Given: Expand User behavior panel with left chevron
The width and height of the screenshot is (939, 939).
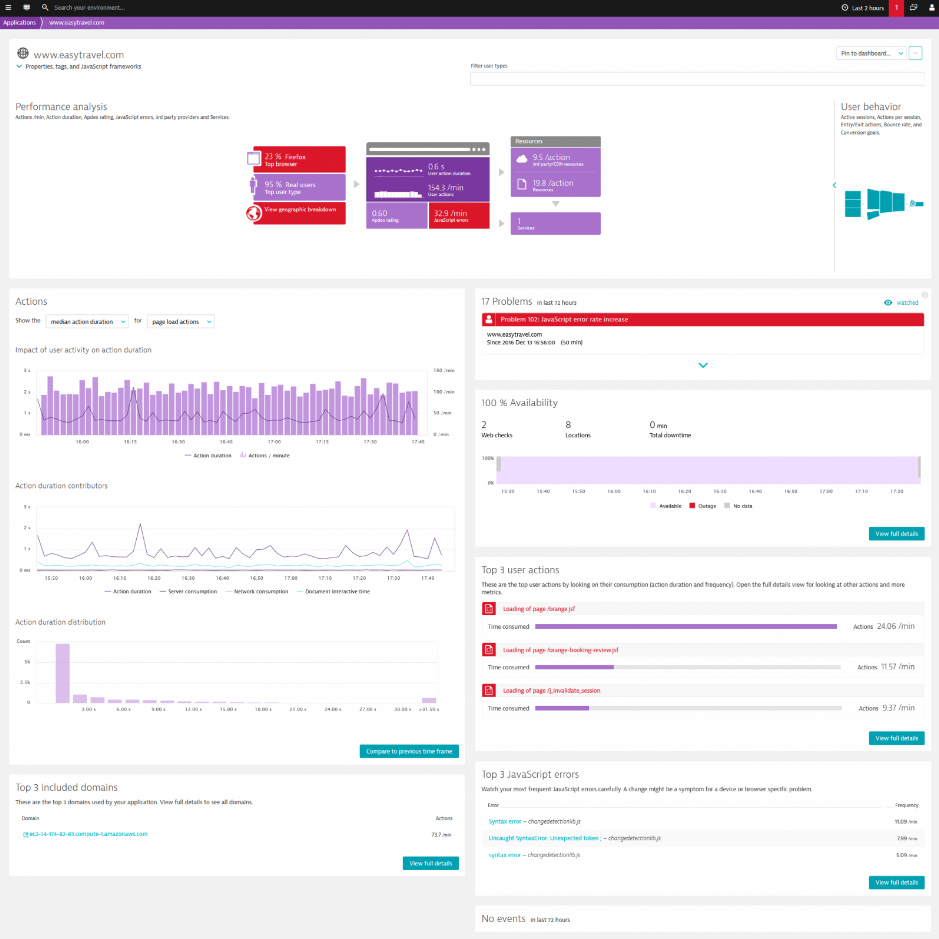Looking at the screenshot, I should coord(834,185).
